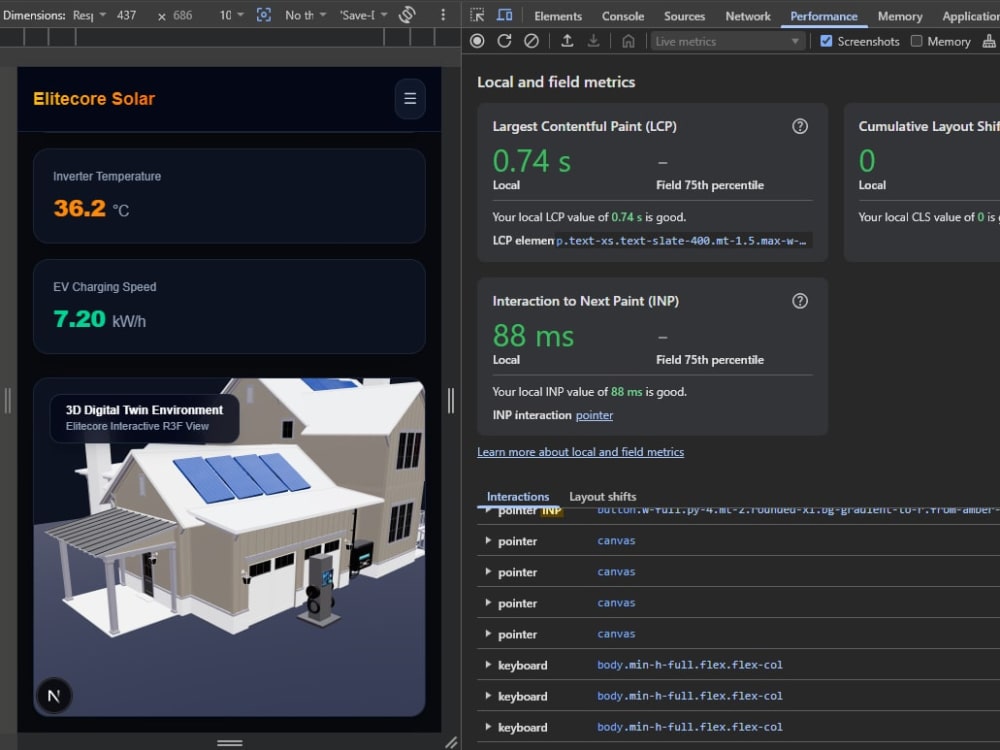1000x750 pixels.
Task: Switch to the Memory panel tab
Action: pos(900,16)
